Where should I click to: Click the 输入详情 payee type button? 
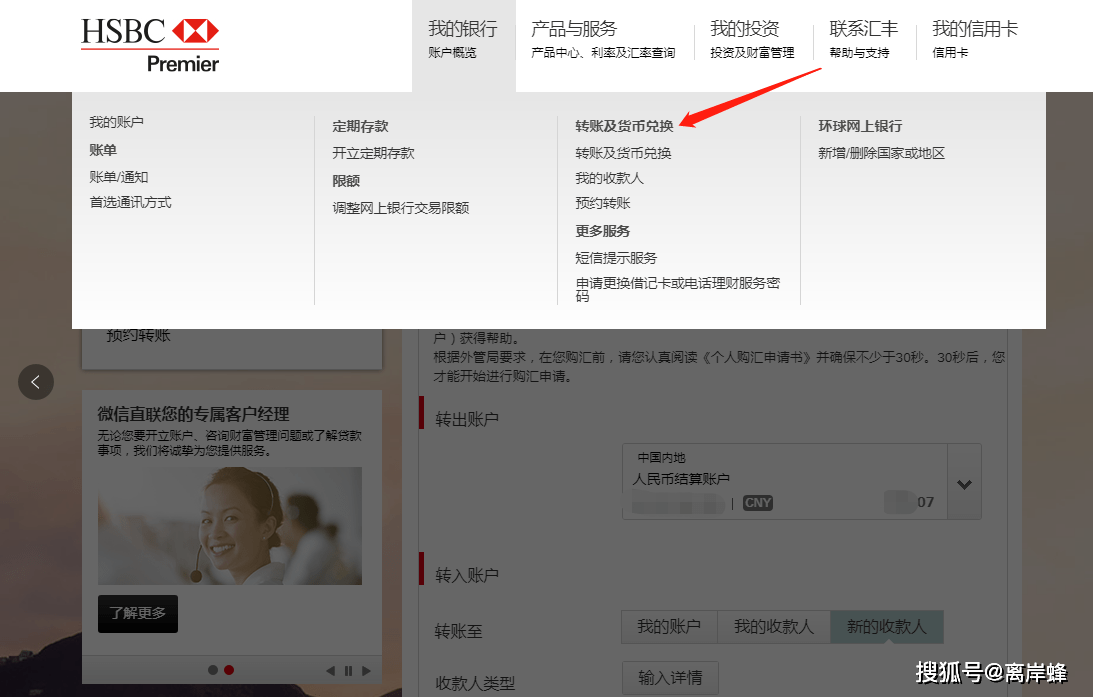pos(670,677)
